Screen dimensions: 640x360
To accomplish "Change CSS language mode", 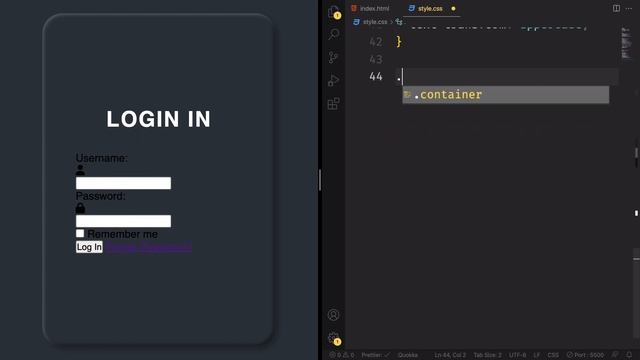I will coord(553,355).
